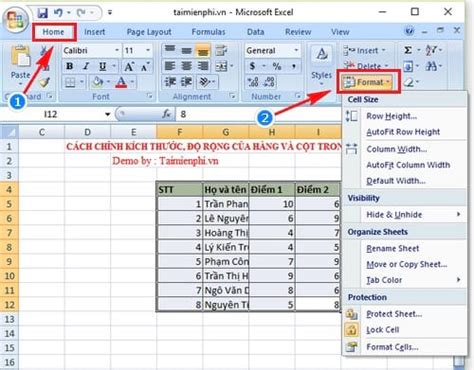
Task: Apply the fill color bucket
Action: [x=98, y=82]
